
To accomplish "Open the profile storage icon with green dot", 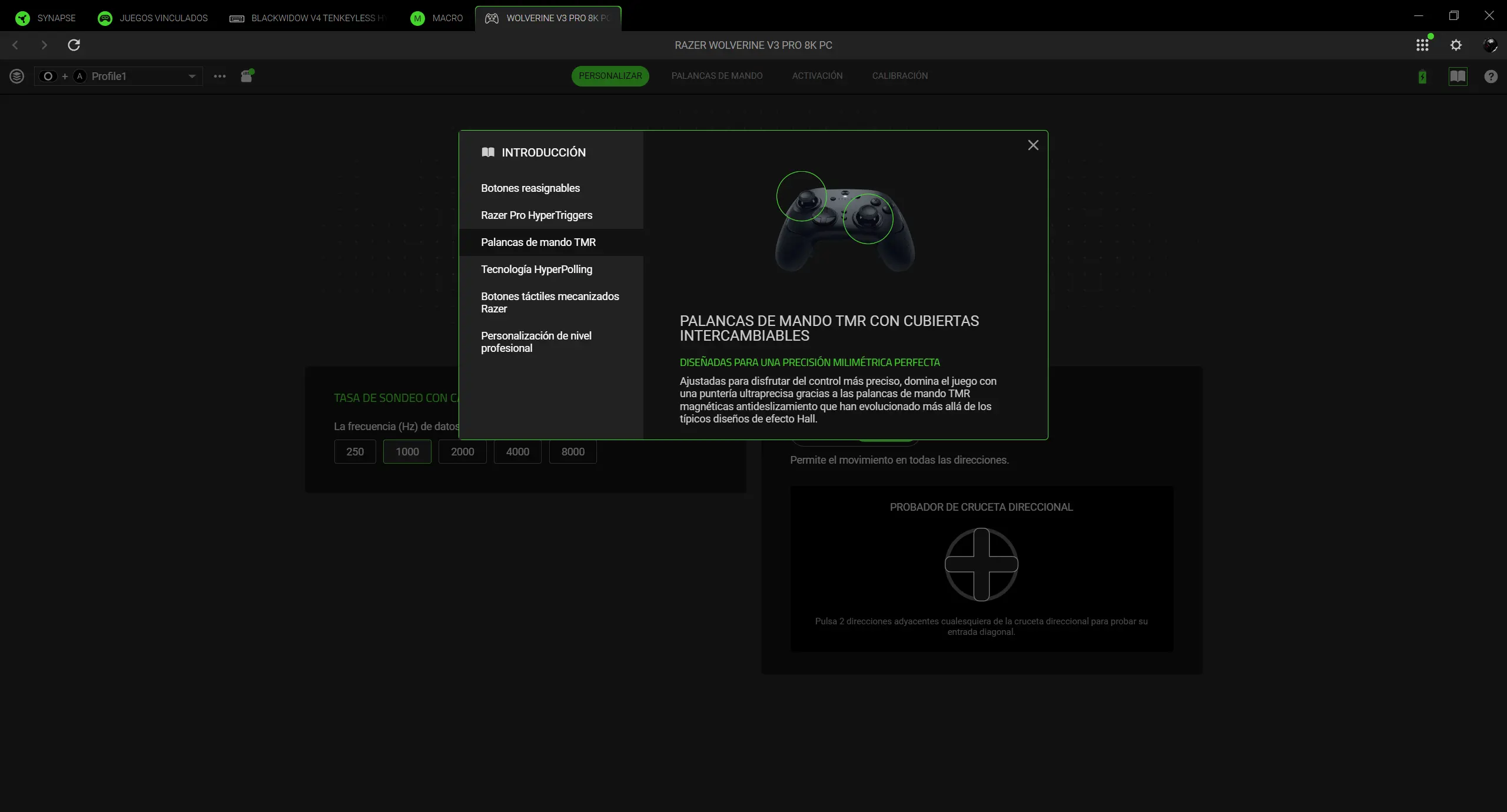I will pos(246,76).
